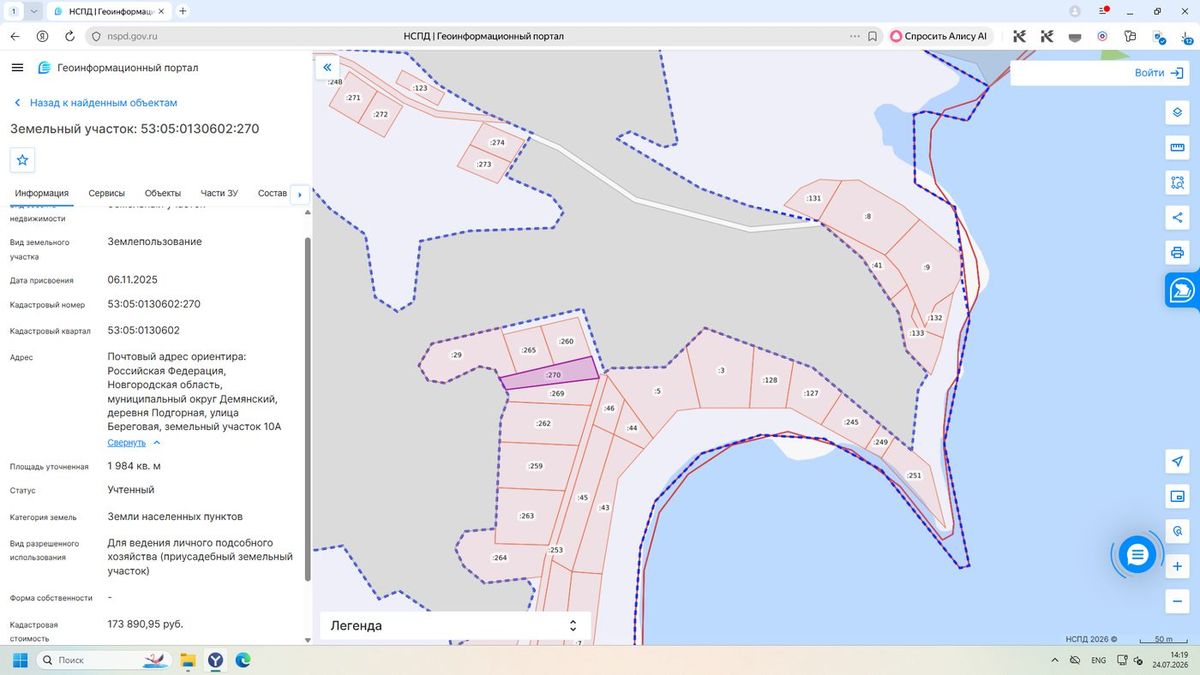
Task: Go back with the browser back arrow
Action: point(15,36)
